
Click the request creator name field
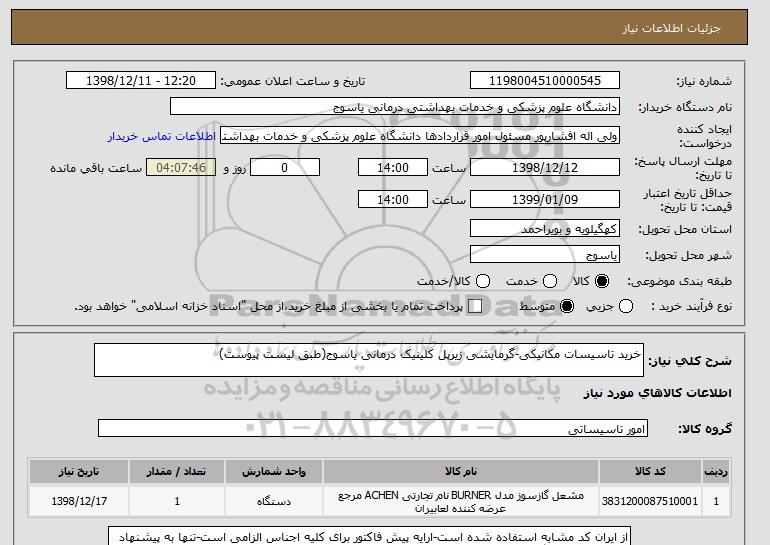click(x=420, y=136)
